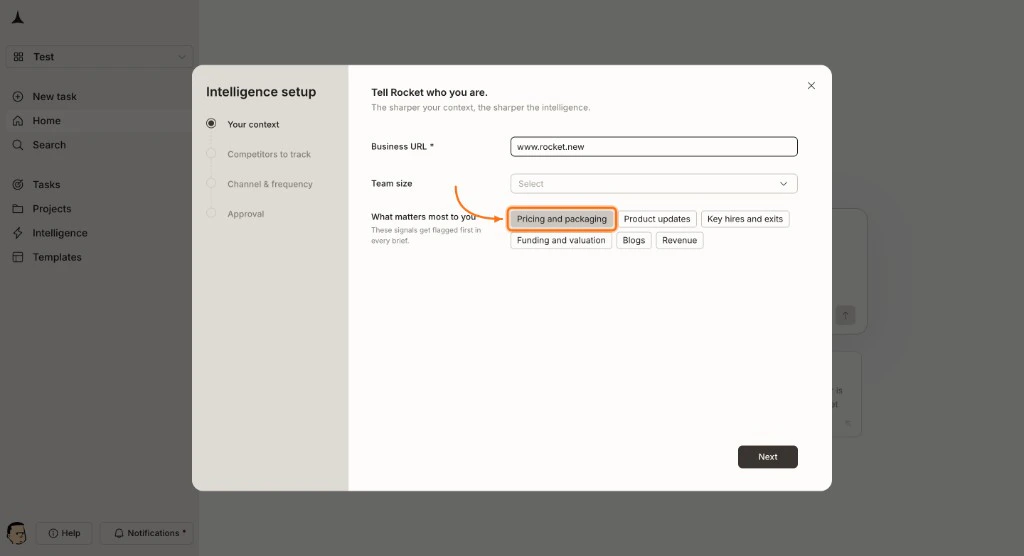This screenshot has width=1024, height=556.
Task: Click the send arrow icon behind dialog
Action: pyautogui.click(x=845, y=316)
